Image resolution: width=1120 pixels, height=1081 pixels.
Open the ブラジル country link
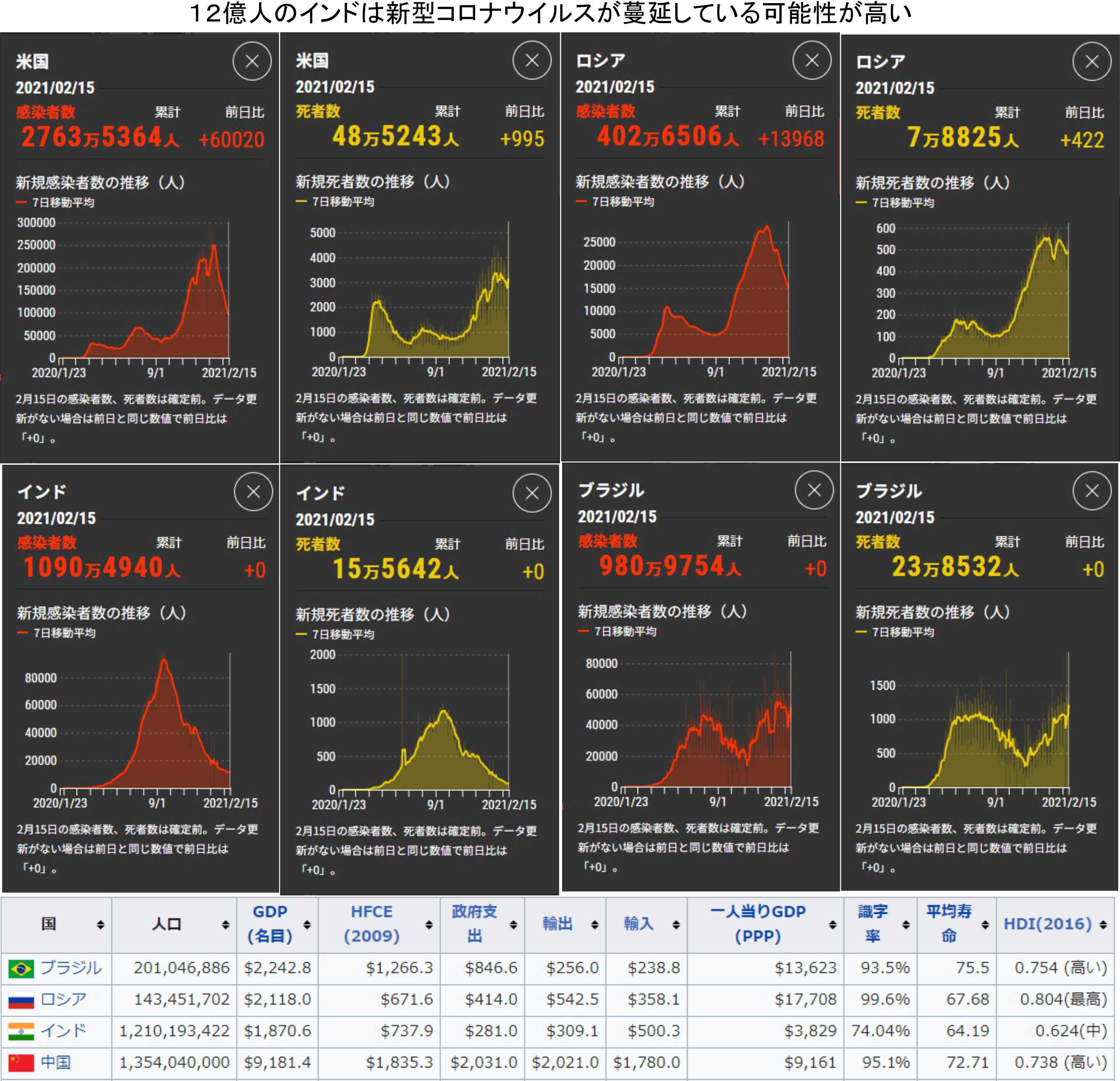tap(71, 968)
